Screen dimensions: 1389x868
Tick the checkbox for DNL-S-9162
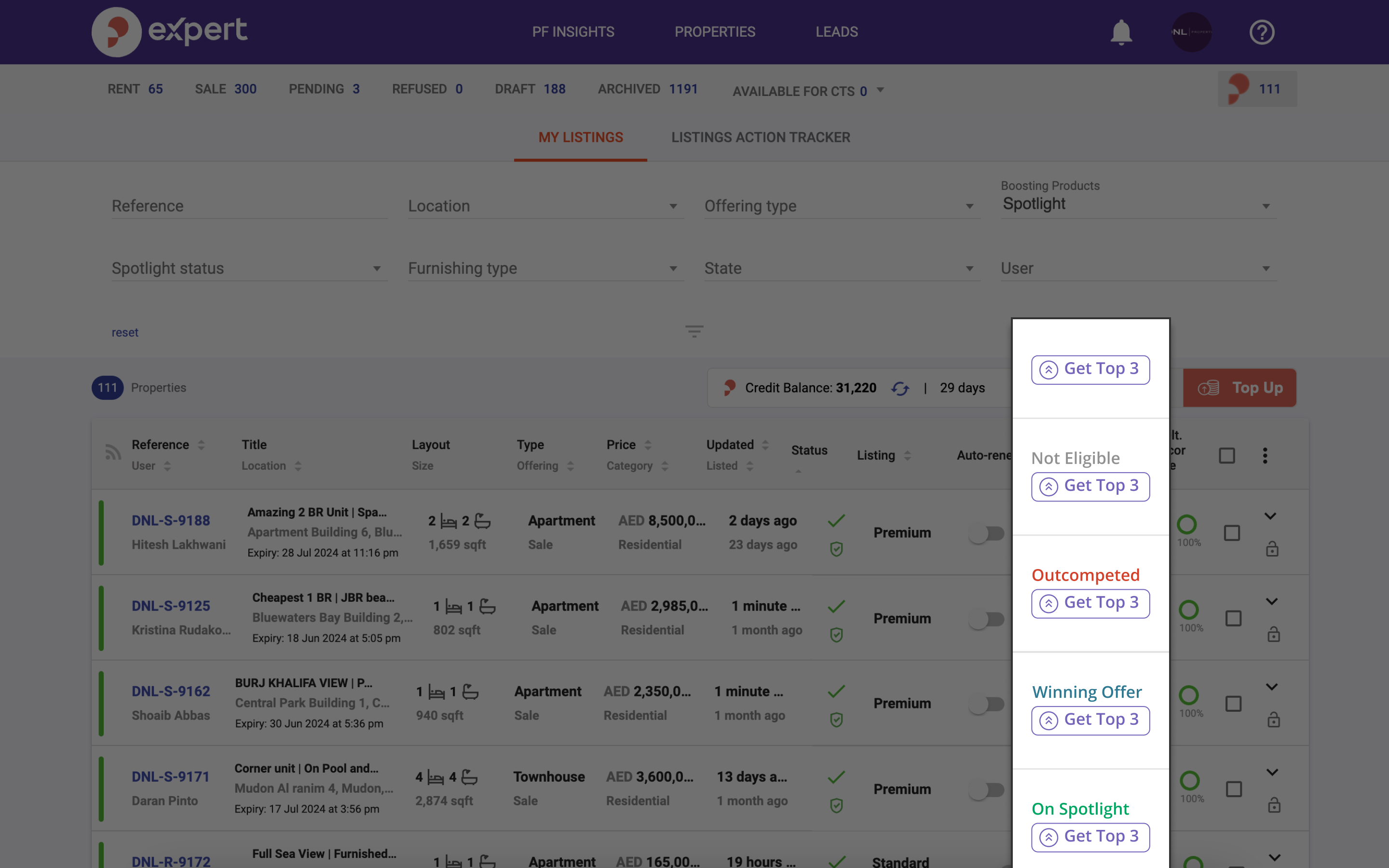click(1233, 704)
